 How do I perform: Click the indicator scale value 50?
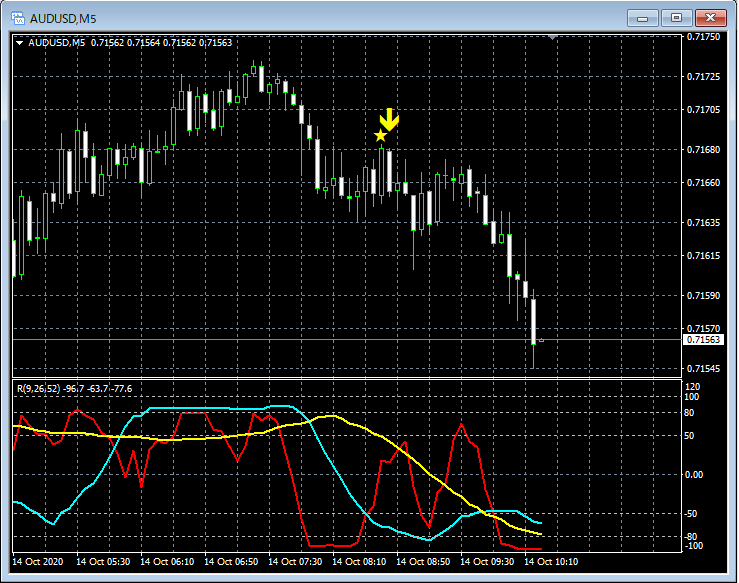point(689,436)
